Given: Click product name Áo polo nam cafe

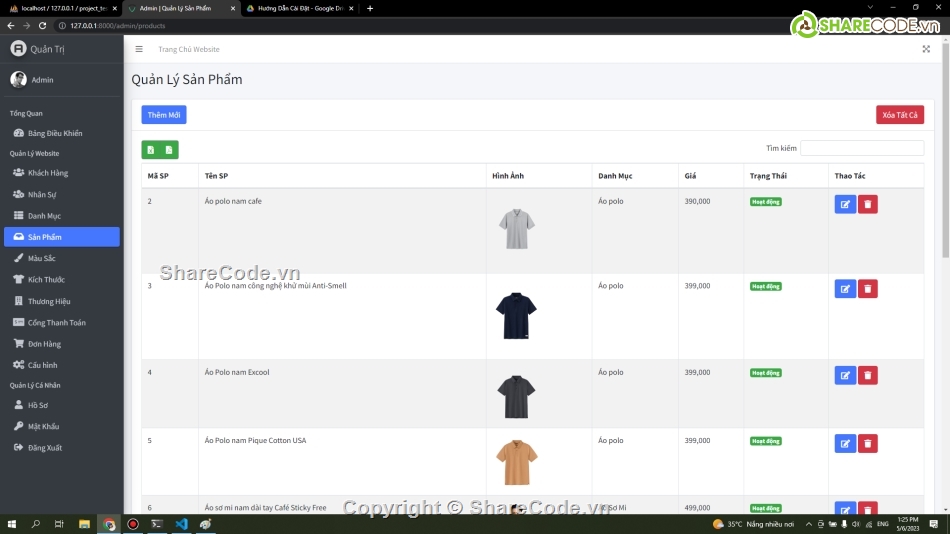Looking at the screenshot, I should (x=233, y=201).
